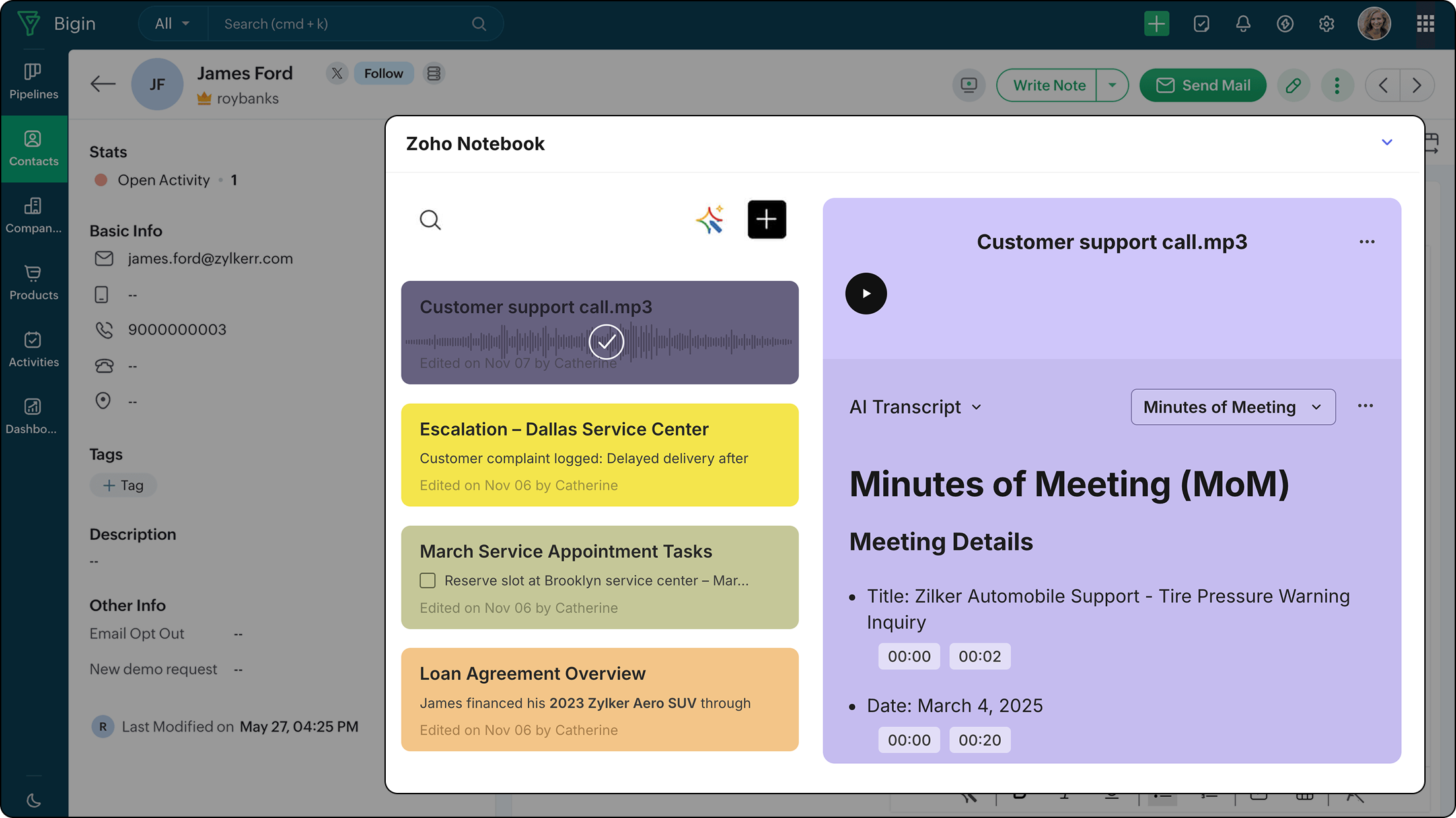Go to Contacts in the sidebar

(34, 149)
